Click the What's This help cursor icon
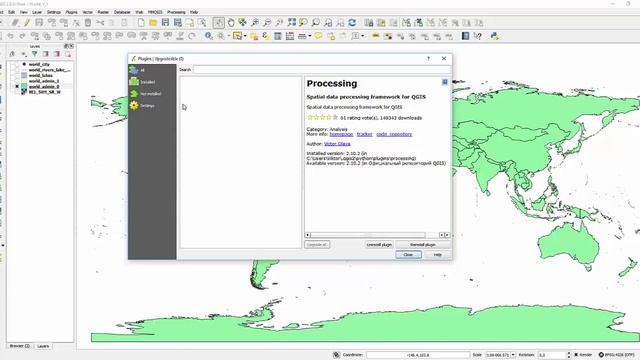Image resolution: width=640 pixels, height=360 pixels. click(x=478, y=36)
